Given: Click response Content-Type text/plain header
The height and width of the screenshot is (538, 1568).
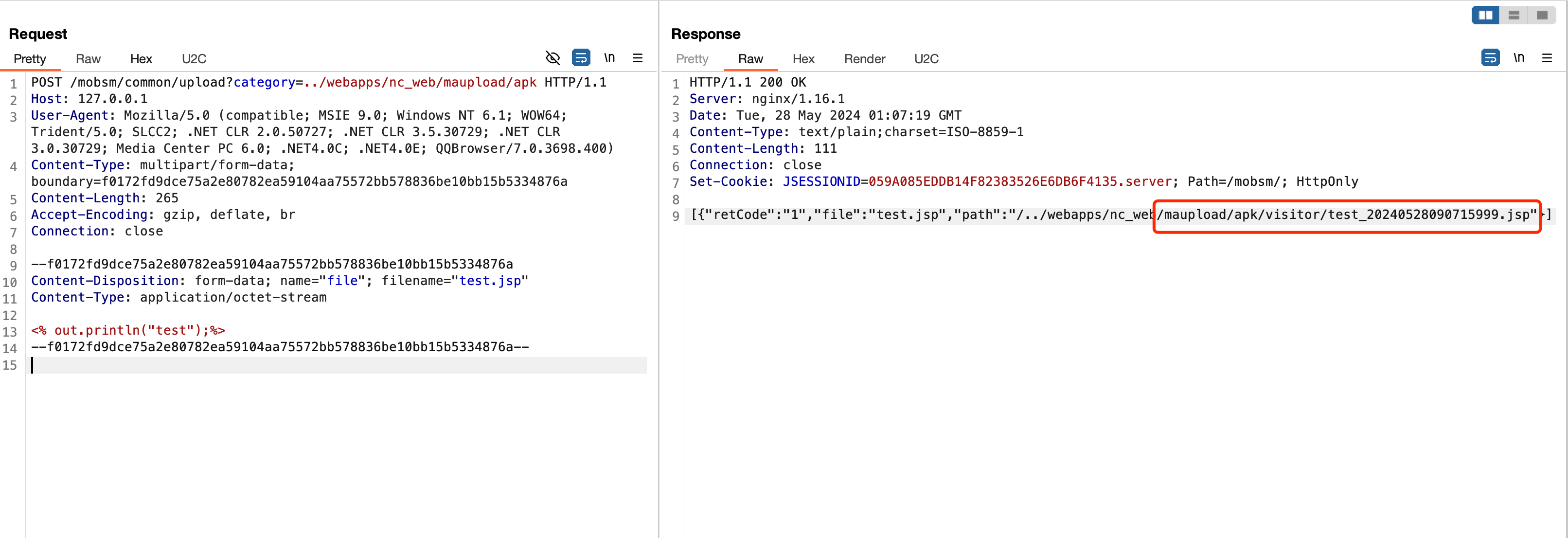Looking at the screenshot, I should (856, 131).
